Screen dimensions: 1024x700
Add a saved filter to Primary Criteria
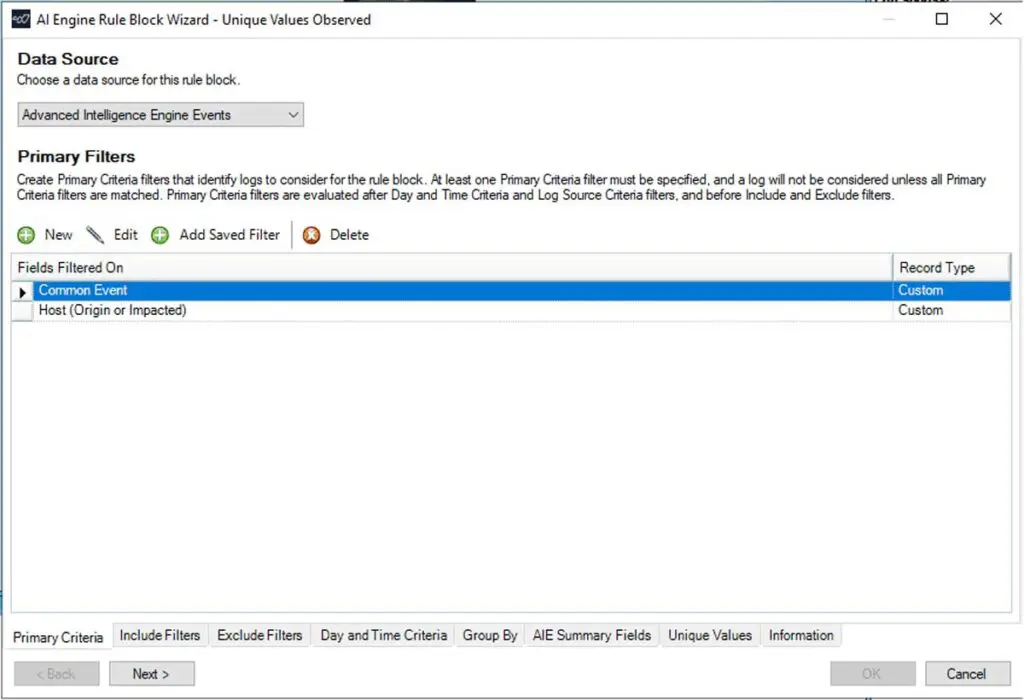[215, 234]
